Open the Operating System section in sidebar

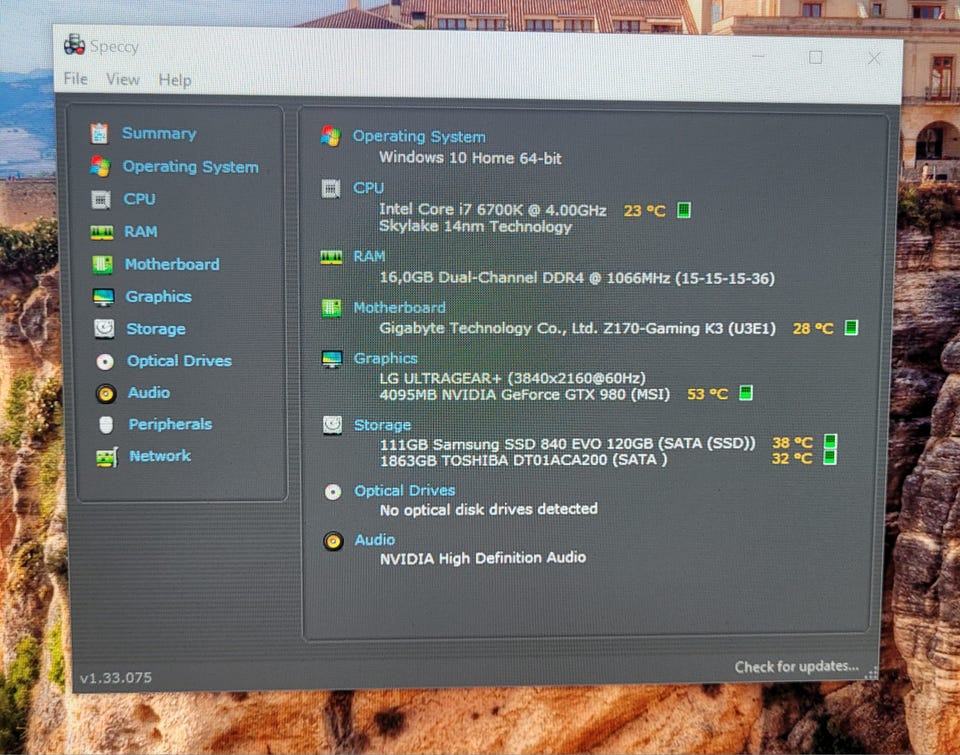[x=190, y=167]
